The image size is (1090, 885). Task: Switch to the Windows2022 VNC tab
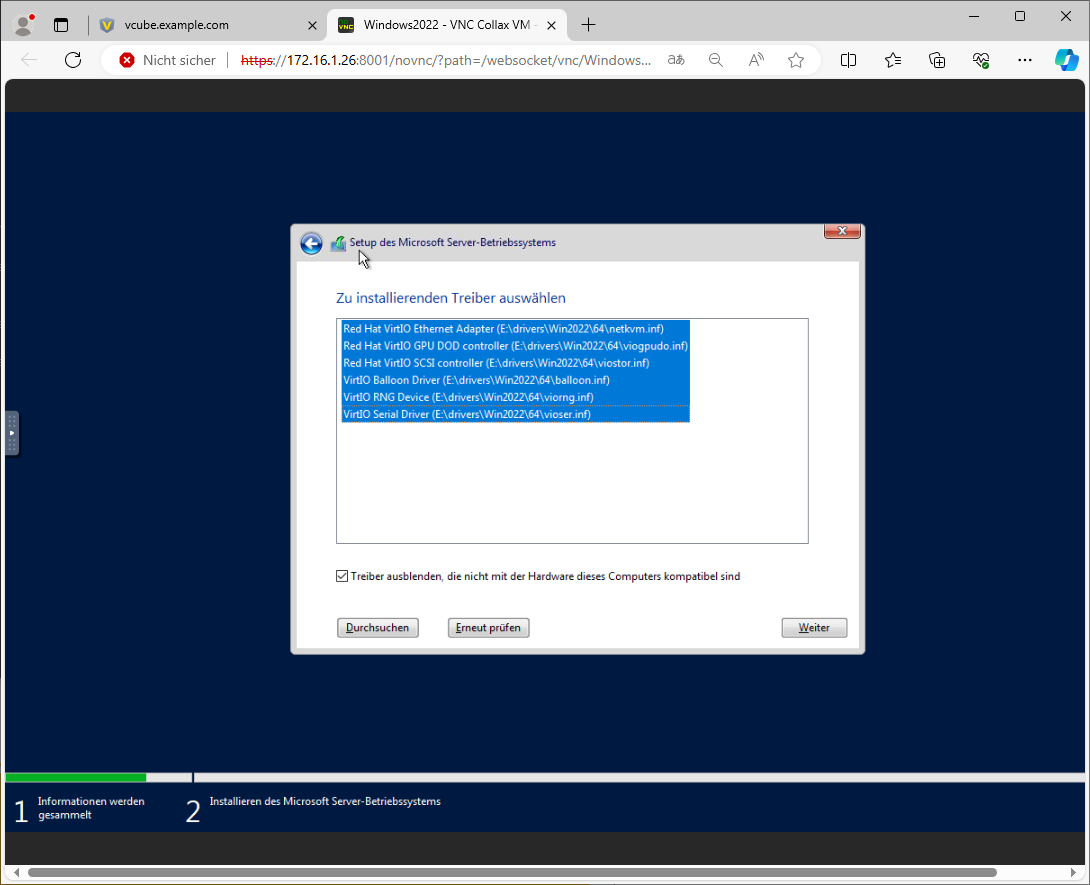click(x=447, y=25)
